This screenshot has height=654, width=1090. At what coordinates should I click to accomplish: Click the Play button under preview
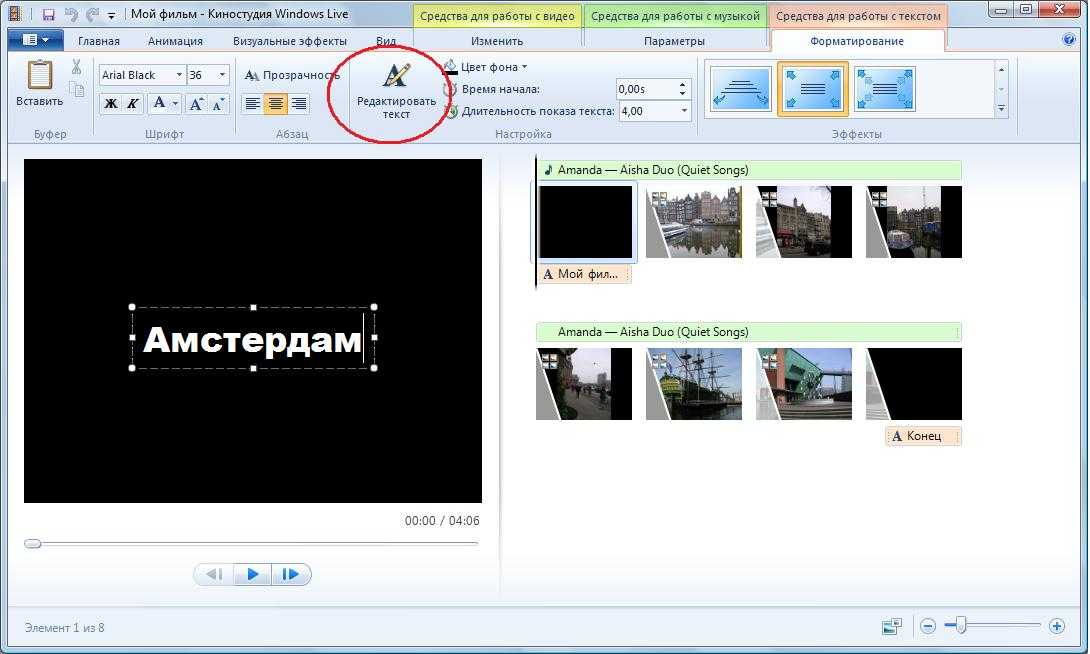(x=252, y=574)
